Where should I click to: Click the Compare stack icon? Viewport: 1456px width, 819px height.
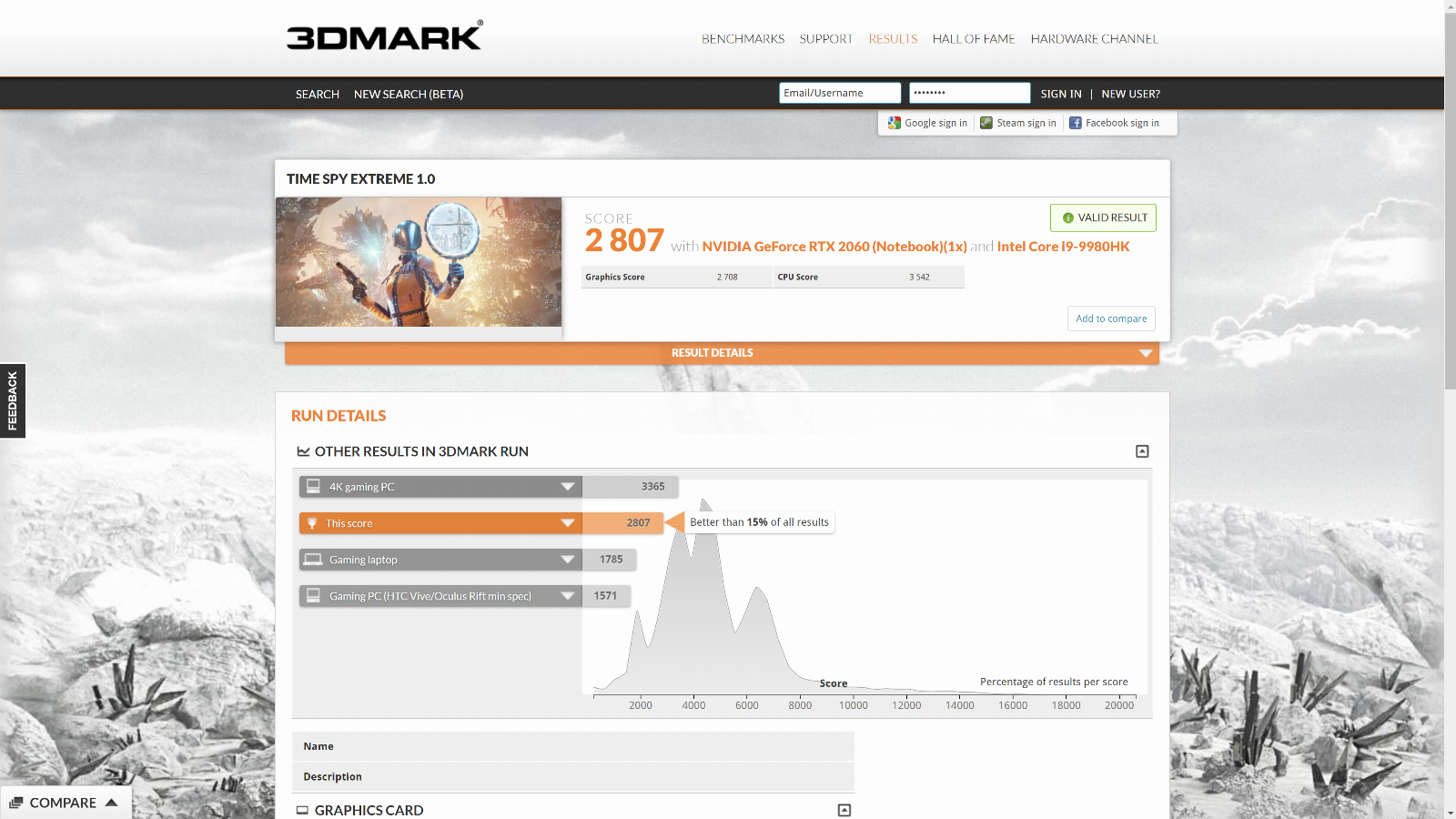tap(15, 803)
